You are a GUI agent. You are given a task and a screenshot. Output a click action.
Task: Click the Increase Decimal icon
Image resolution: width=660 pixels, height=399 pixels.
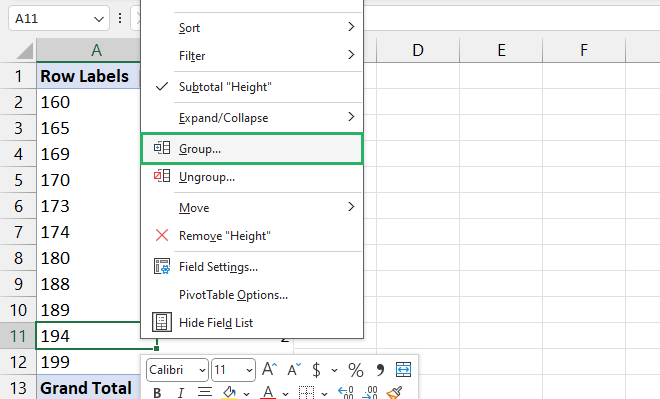tap(346, 393)
